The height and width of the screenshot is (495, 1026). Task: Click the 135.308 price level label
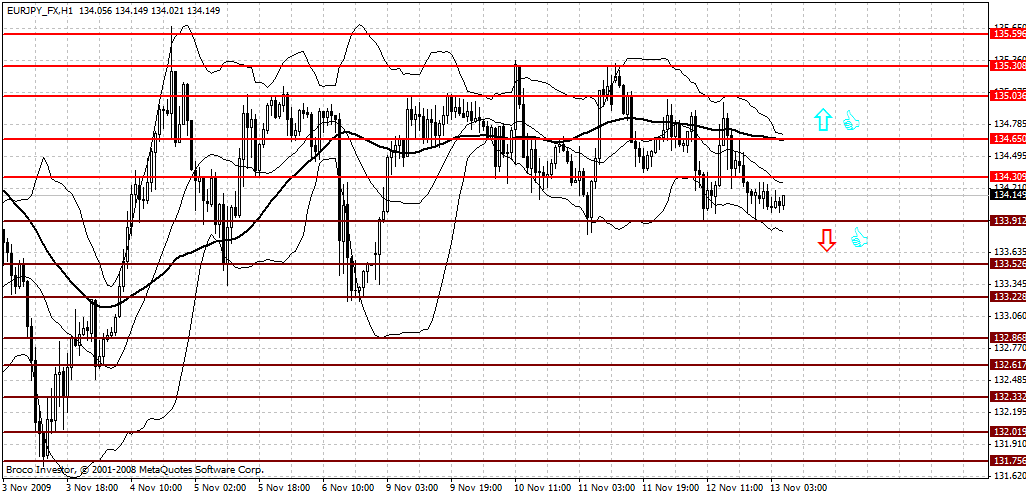tap(1009, 65)
